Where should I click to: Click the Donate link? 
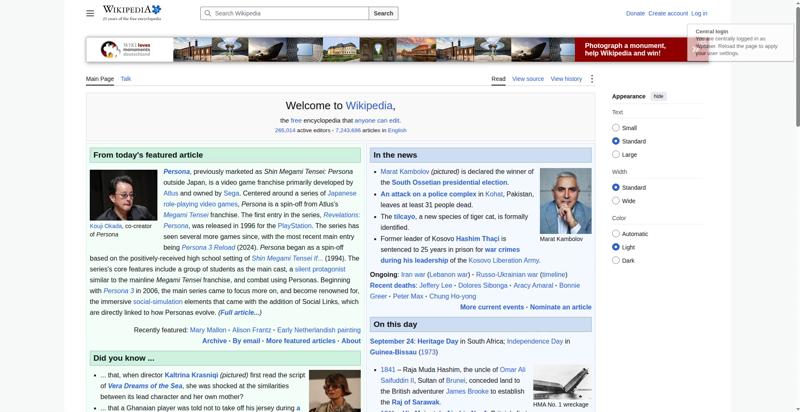pos(635,13)
